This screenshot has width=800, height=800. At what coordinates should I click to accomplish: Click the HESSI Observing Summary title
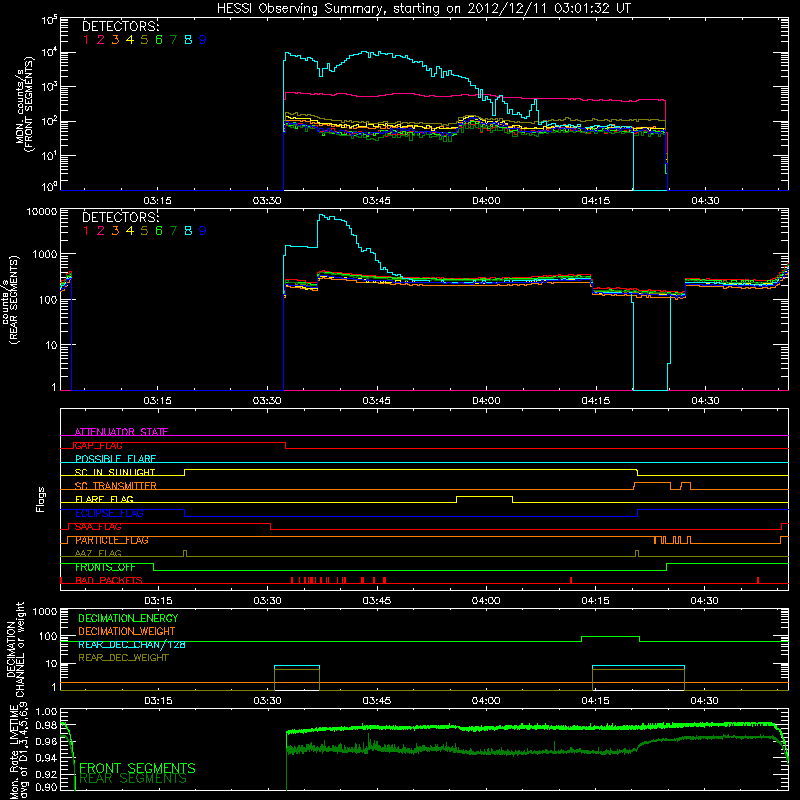tap(423, 8)
